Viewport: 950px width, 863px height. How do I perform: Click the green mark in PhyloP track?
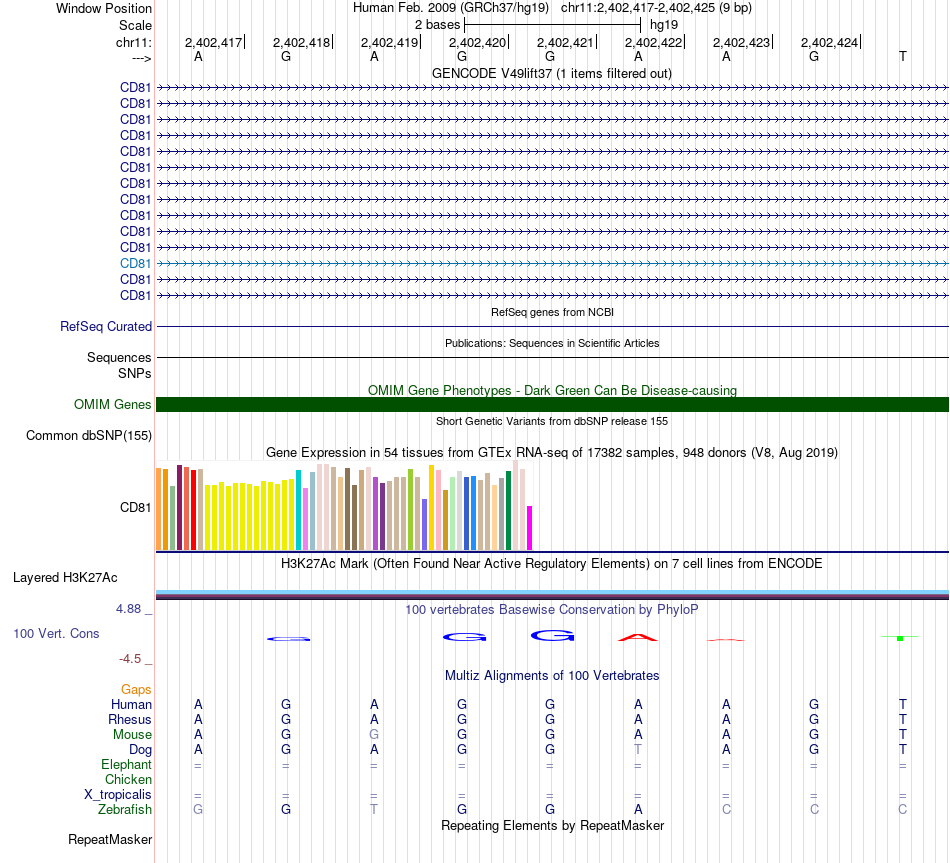click(900, 638)
